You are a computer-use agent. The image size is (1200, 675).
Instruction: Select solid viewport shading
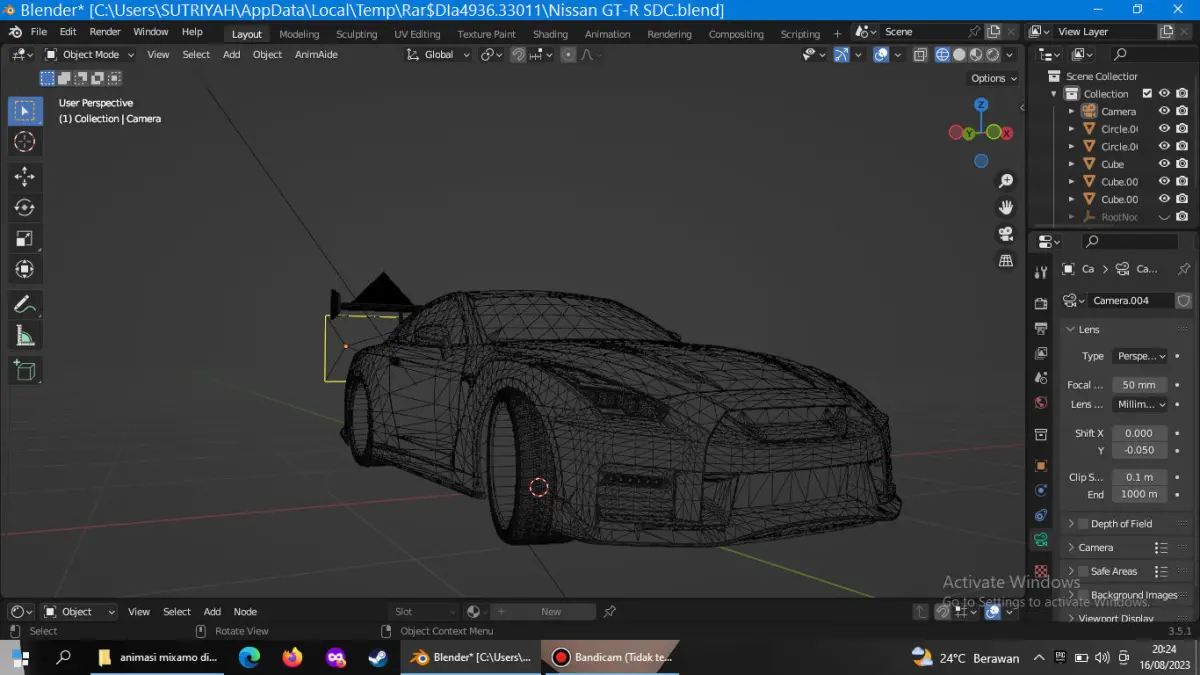pyautogui.click(x=959, y=55)
